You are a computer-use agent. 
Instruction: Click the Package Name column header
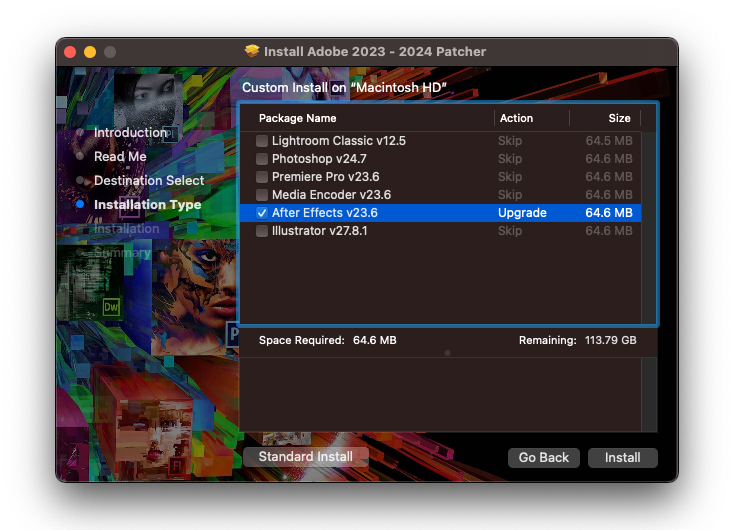pyautogui.click(x=297, y=118)
